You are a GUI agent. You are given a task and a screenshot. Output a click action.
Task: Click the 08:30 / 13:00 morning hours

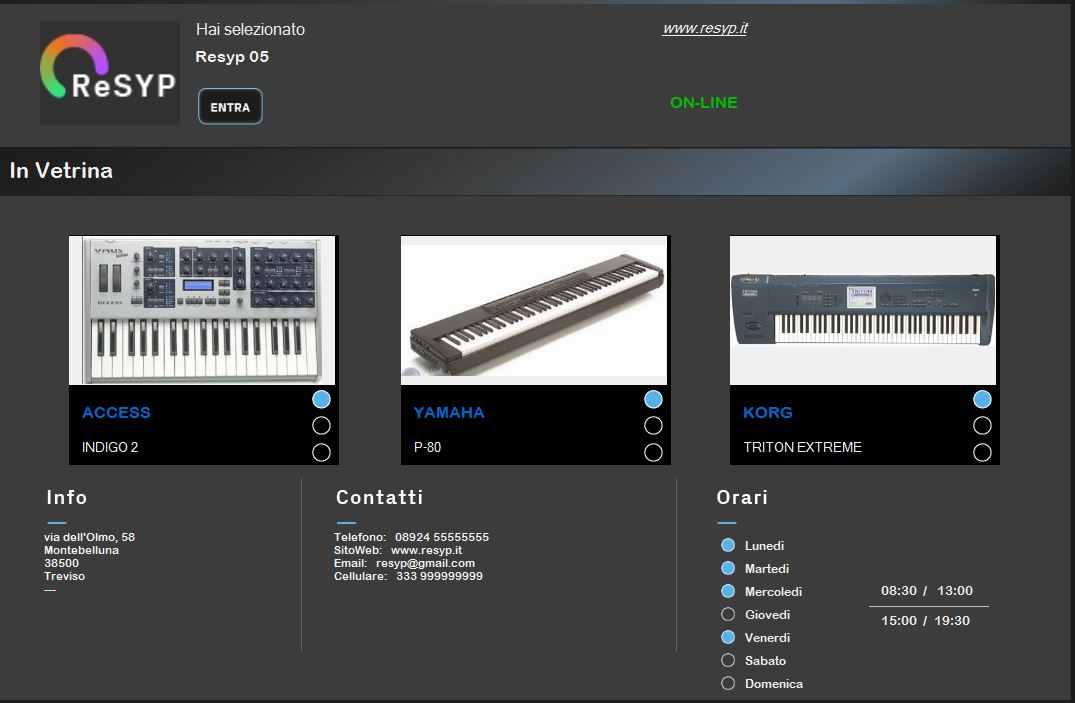(927, 591)
